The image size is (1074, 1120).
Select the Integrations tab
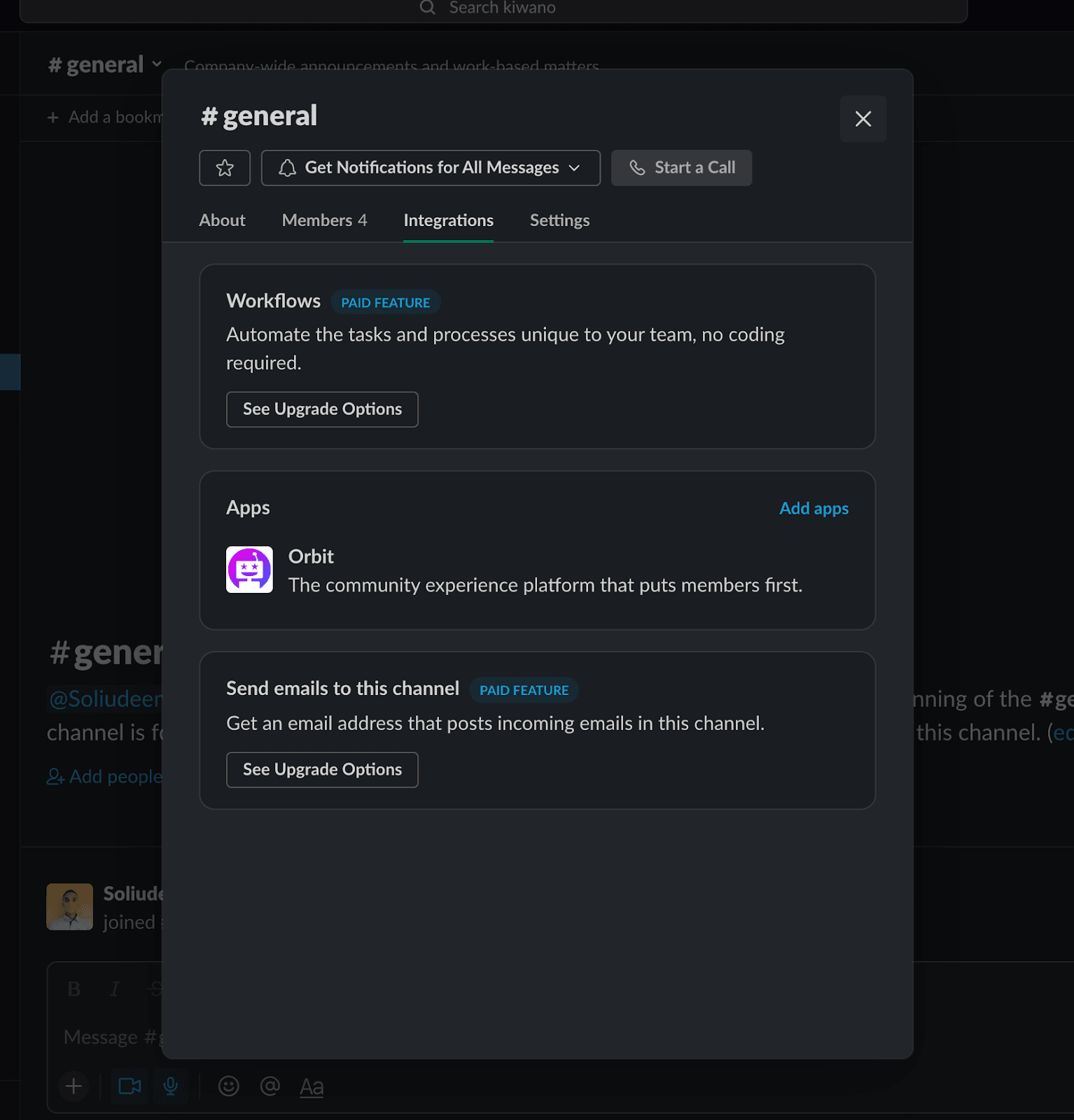point(448,220)
